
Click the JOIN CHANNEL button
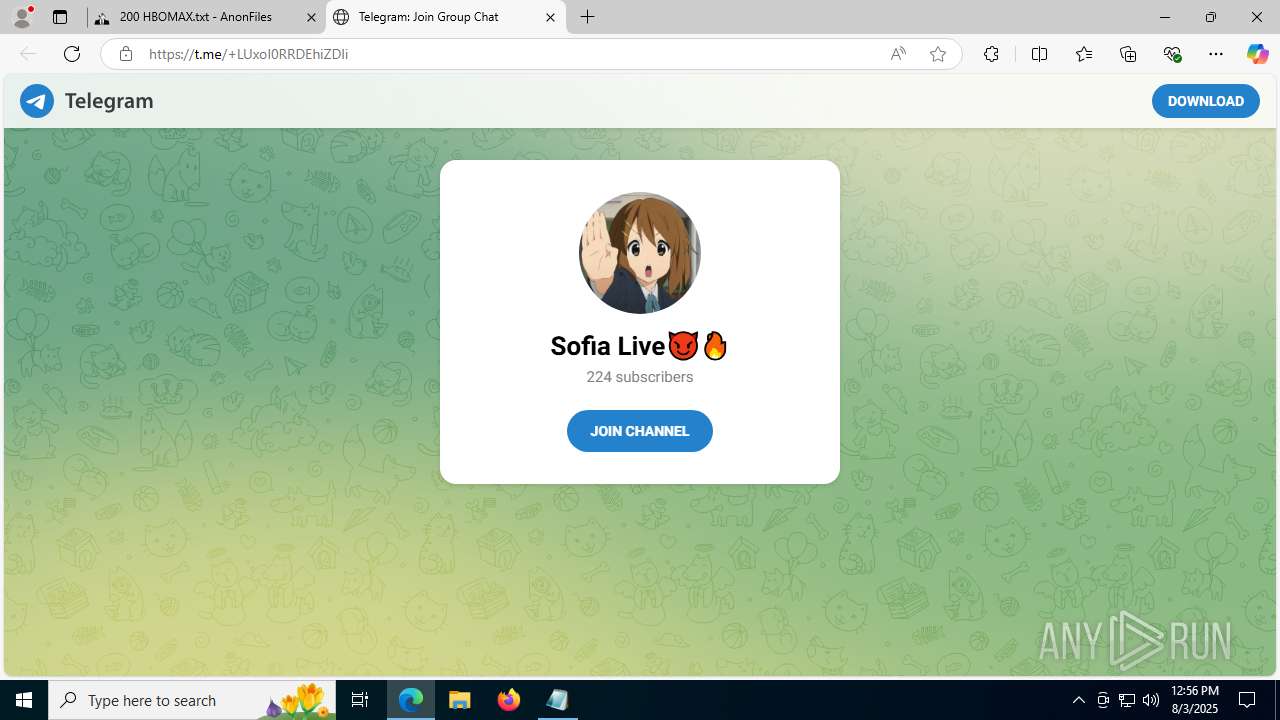tap(640, 431)
